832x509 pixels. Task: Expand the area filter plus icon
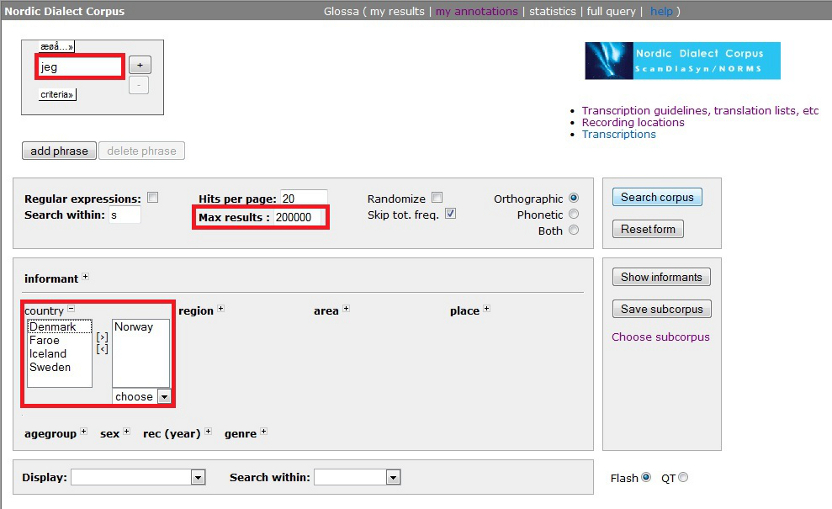click(345, 310)
